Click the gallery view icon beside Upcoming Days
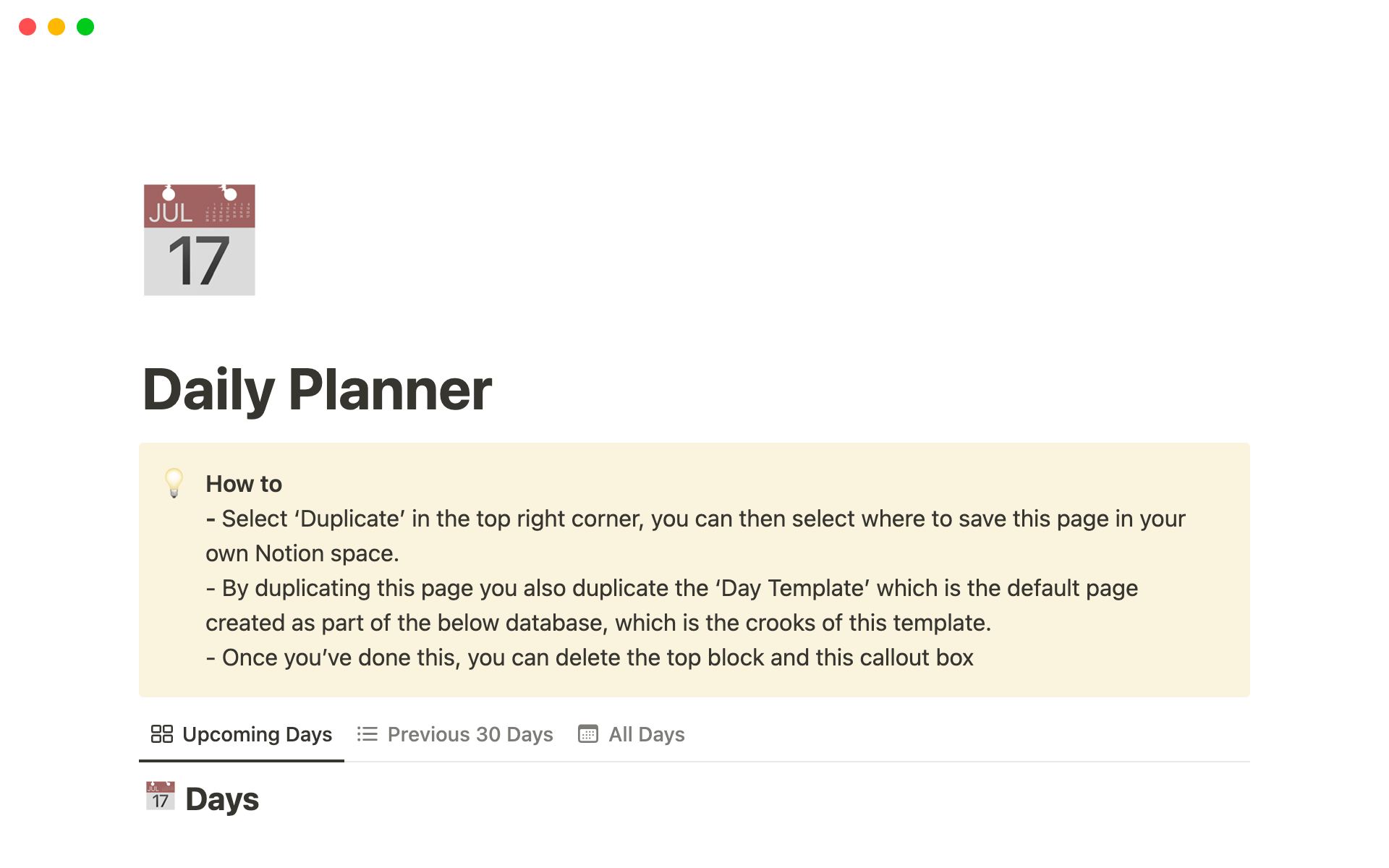Viewport: 1389px width, 868px height. (161, 734)
